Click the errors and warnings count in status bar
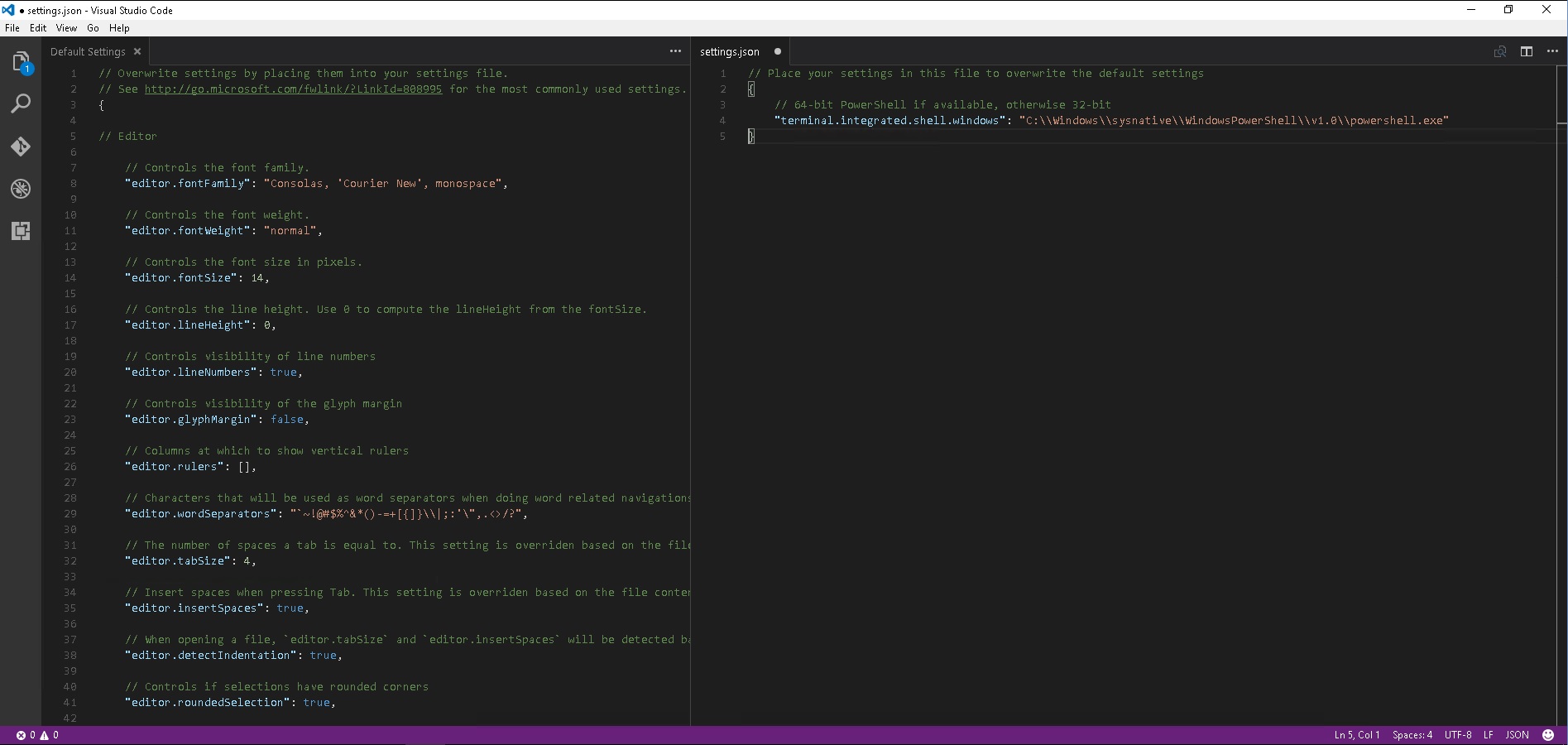 click(37, 735)
